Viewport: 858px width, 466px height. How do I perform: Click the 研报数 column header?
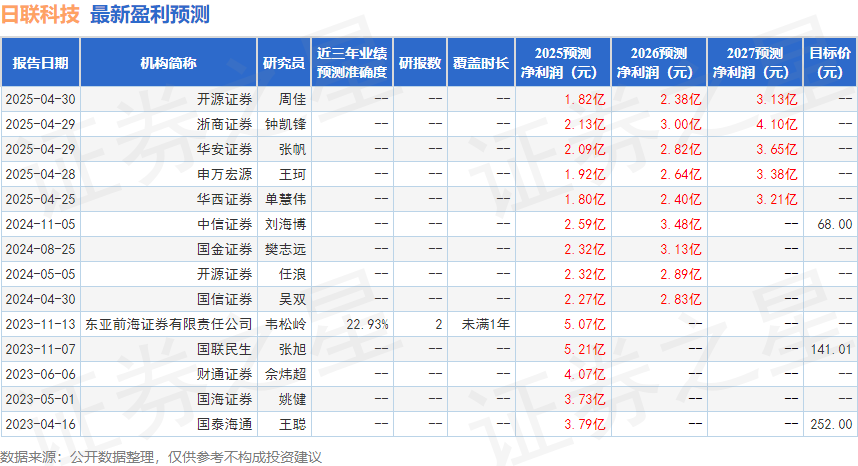tap(420, 63)
